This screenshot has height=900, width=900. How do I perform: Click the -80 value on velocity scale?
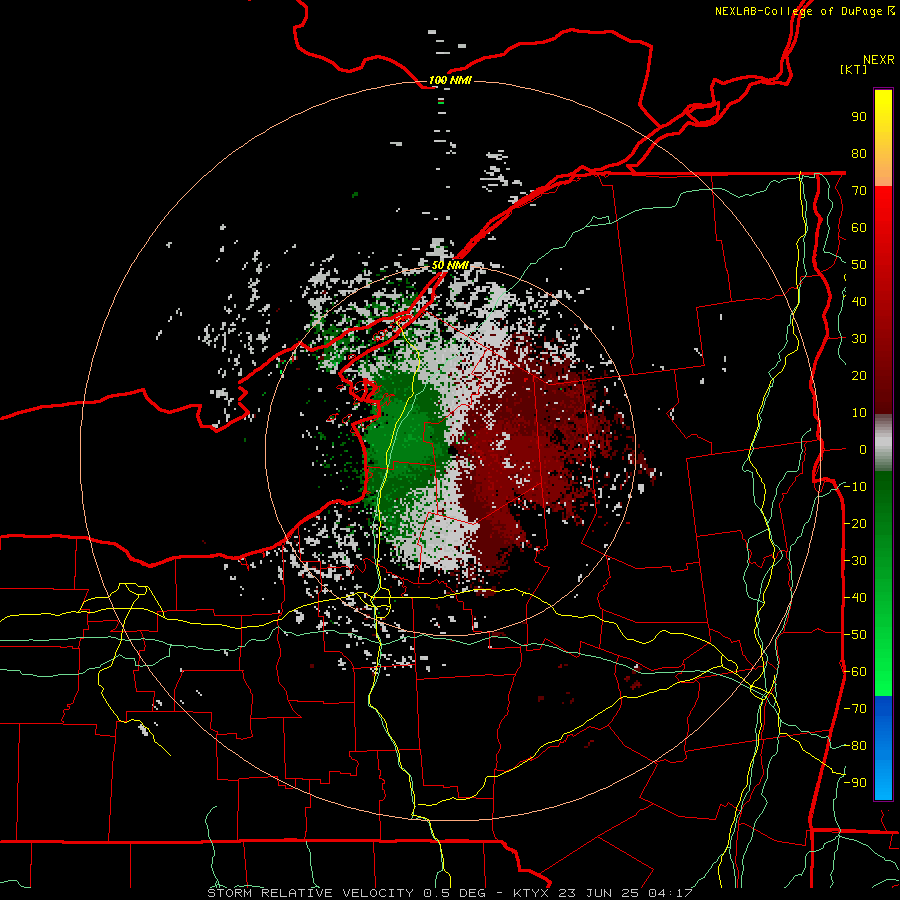855,746
